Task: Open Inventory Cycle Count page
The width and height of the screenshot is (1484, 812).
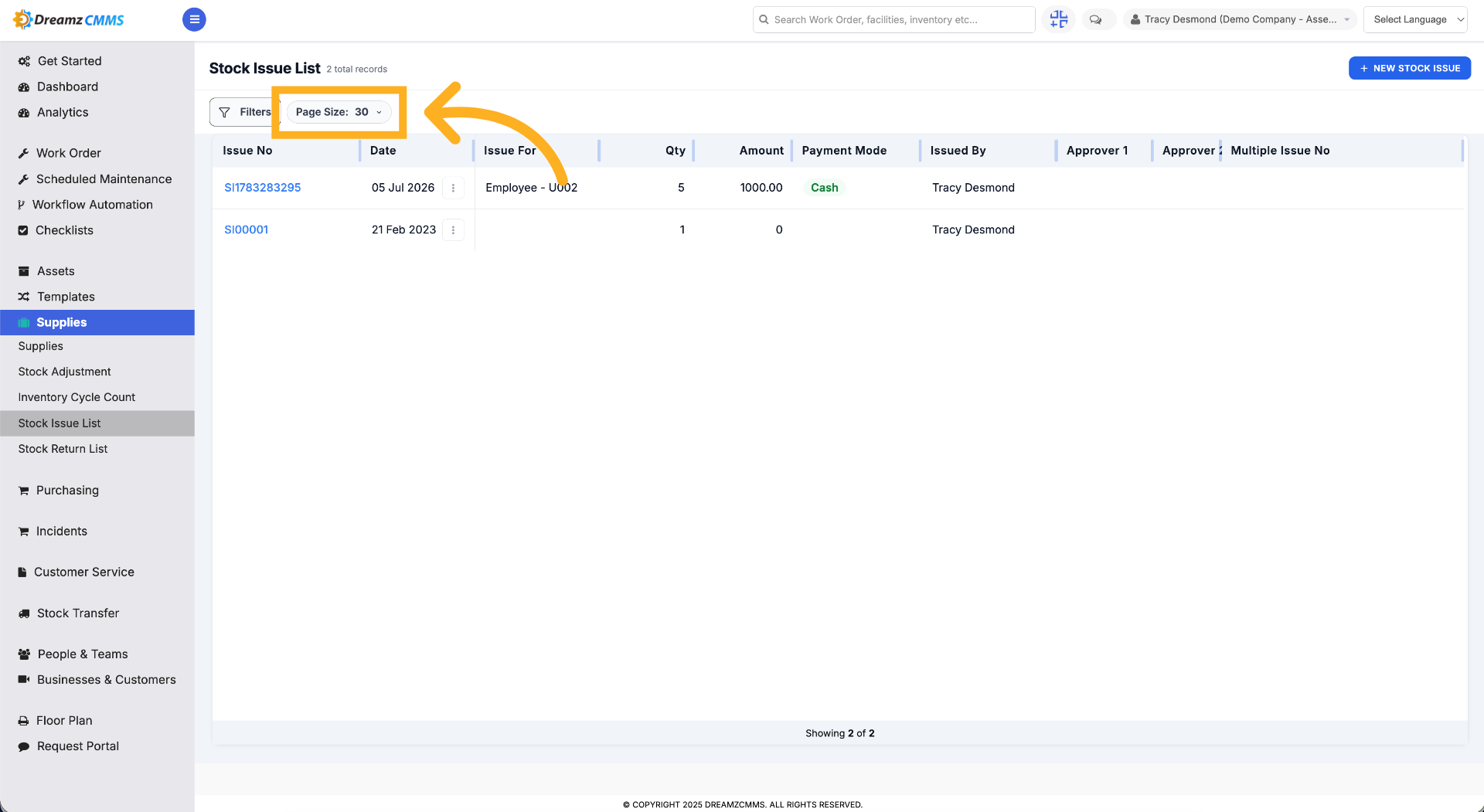Action: pos(77,397)
